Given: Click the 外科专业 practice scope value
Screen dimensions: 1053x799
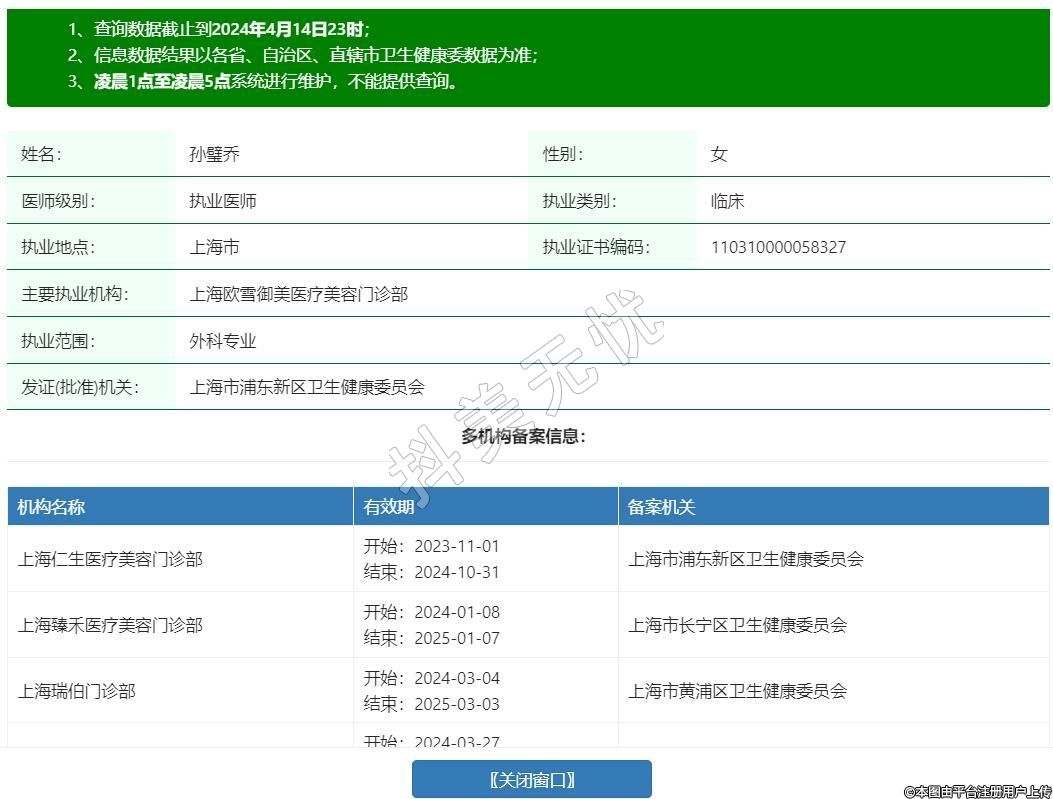Looking at the screenshot, I should [x=223, y=341].
